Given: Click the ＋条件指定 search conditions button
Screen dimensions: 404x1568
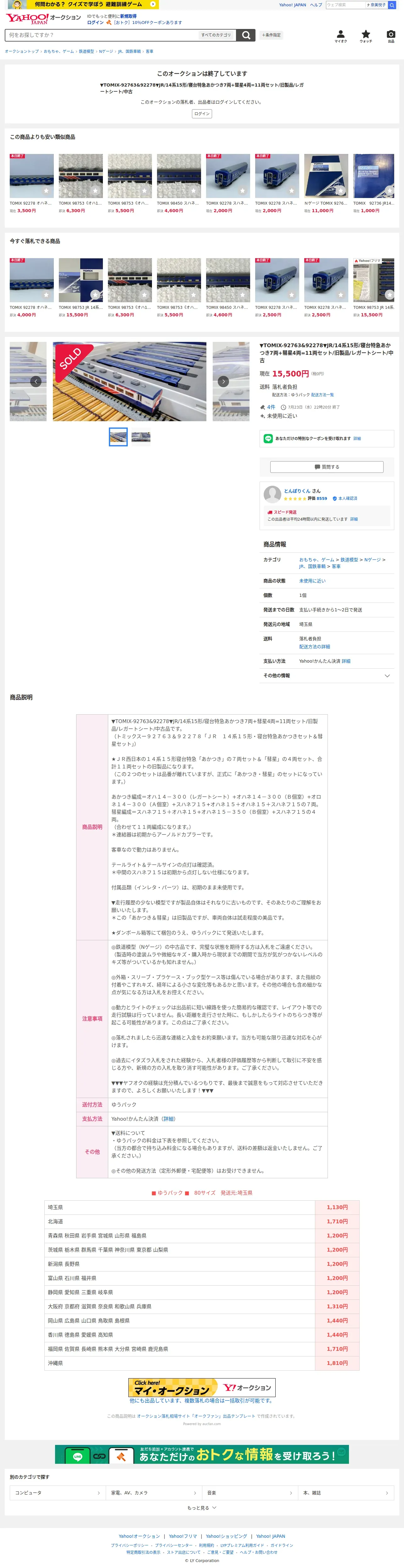Looking at the screenshot, I should click(x=271, y=35).
